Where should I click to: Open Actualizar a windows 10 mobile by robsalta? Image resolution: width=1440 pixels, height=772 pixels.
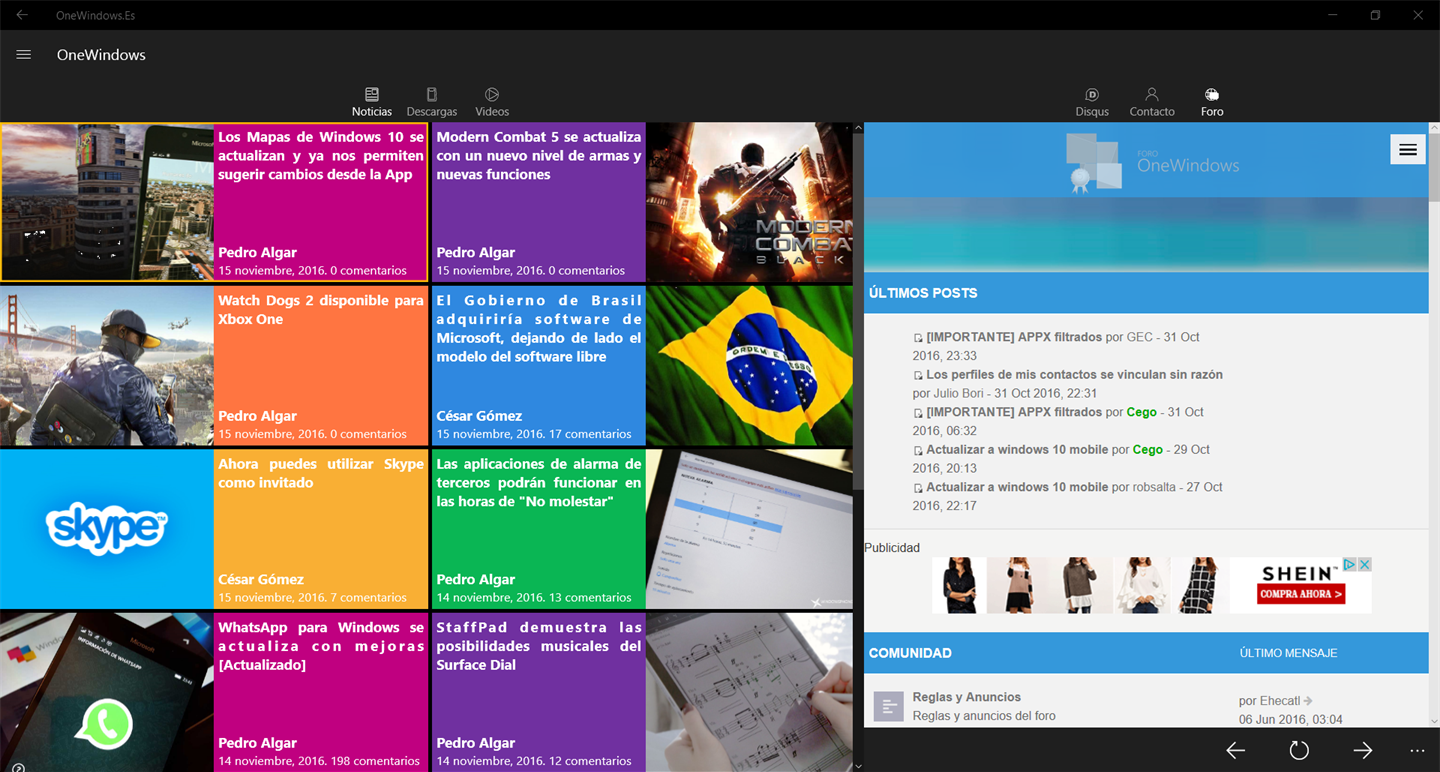(1017, 487)
